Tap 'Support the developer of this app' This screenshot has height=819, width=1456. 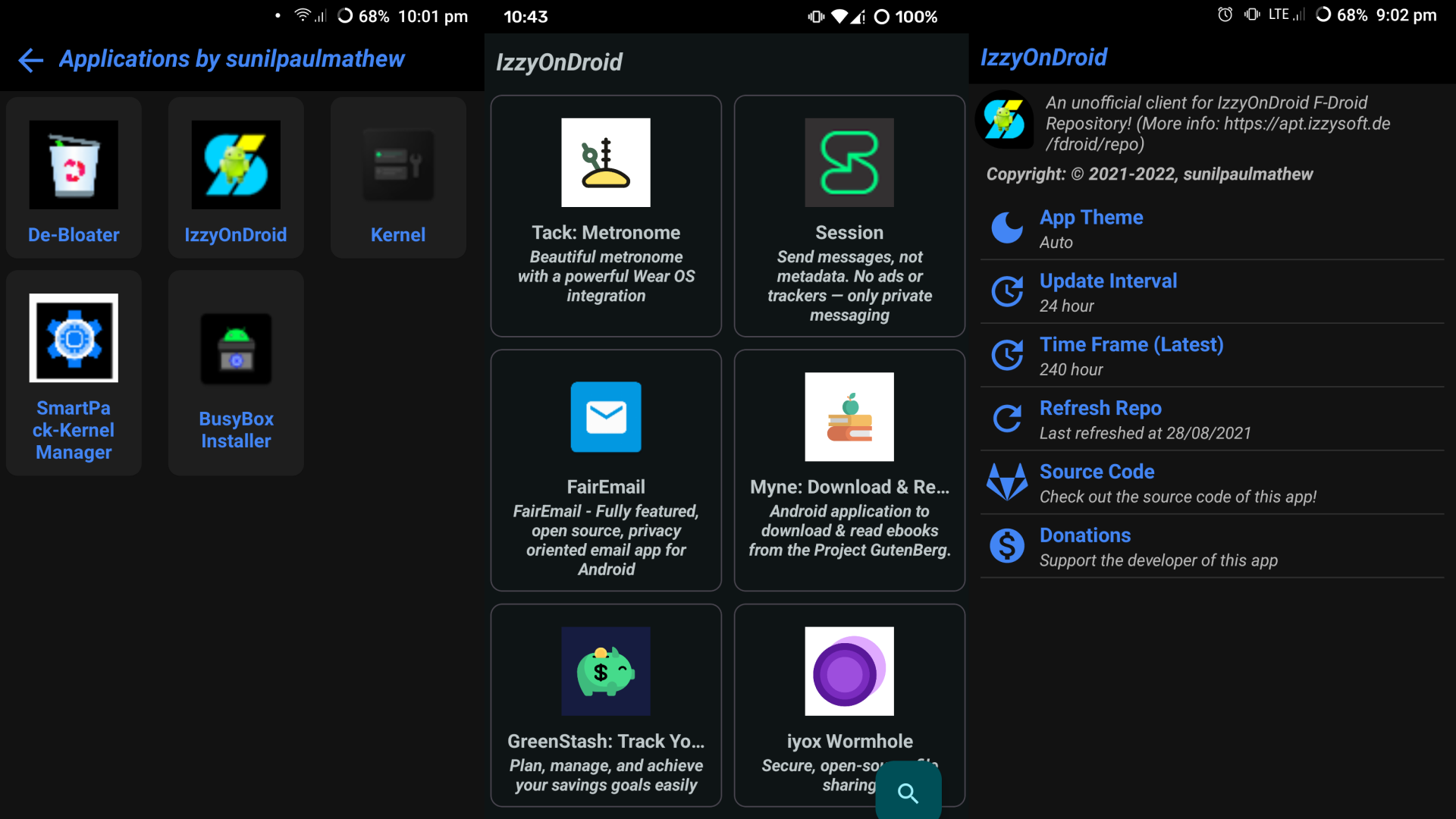tap(1158, 561)
